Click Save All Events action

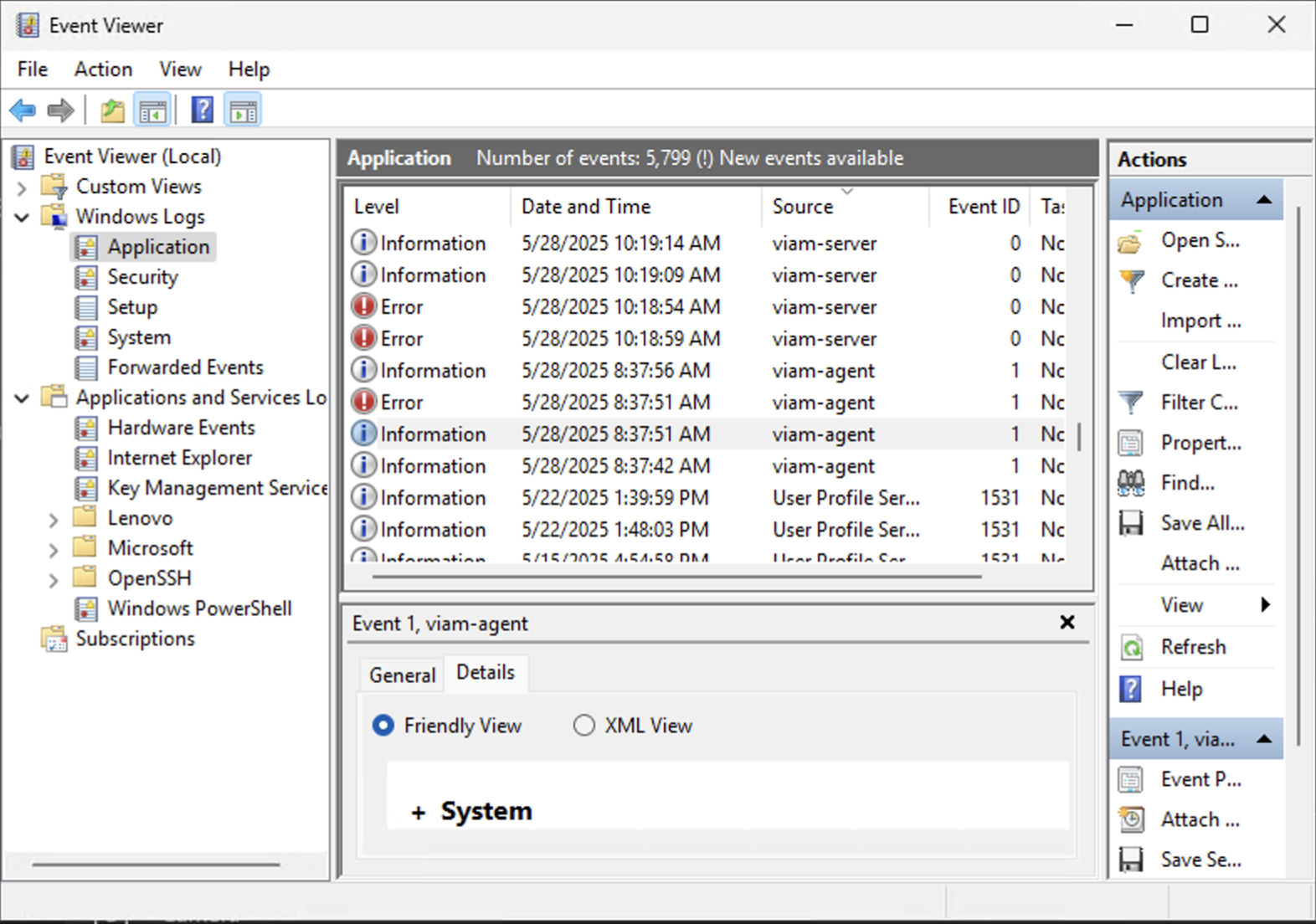point(1202,523)
